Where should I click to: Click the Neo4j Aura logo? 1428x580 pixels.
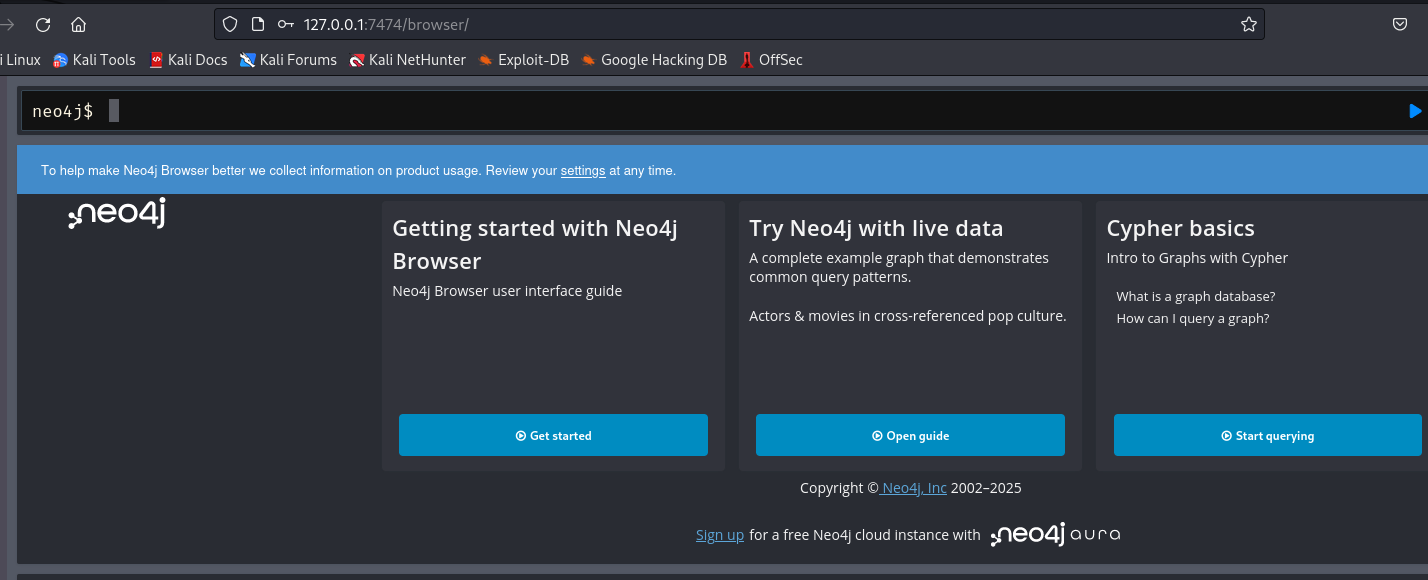point(1055,535)
